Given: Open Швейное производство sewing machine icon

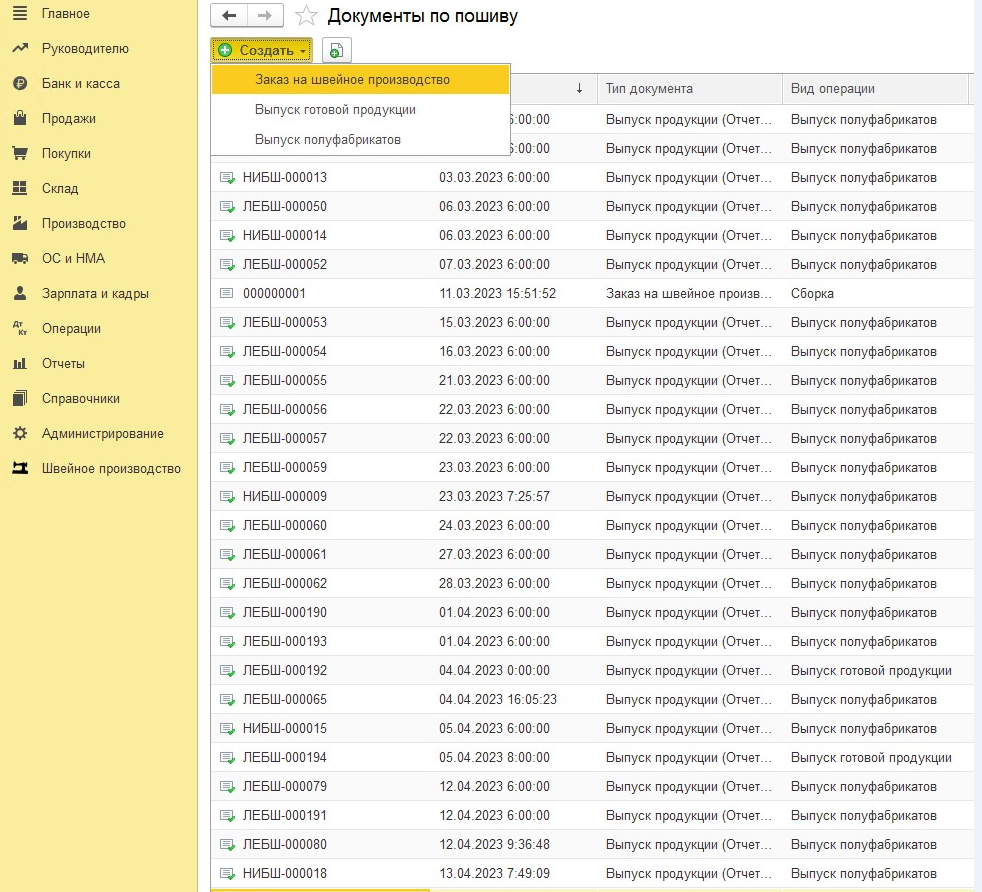Looking at the screenshot, I should (x=20, y=469).
